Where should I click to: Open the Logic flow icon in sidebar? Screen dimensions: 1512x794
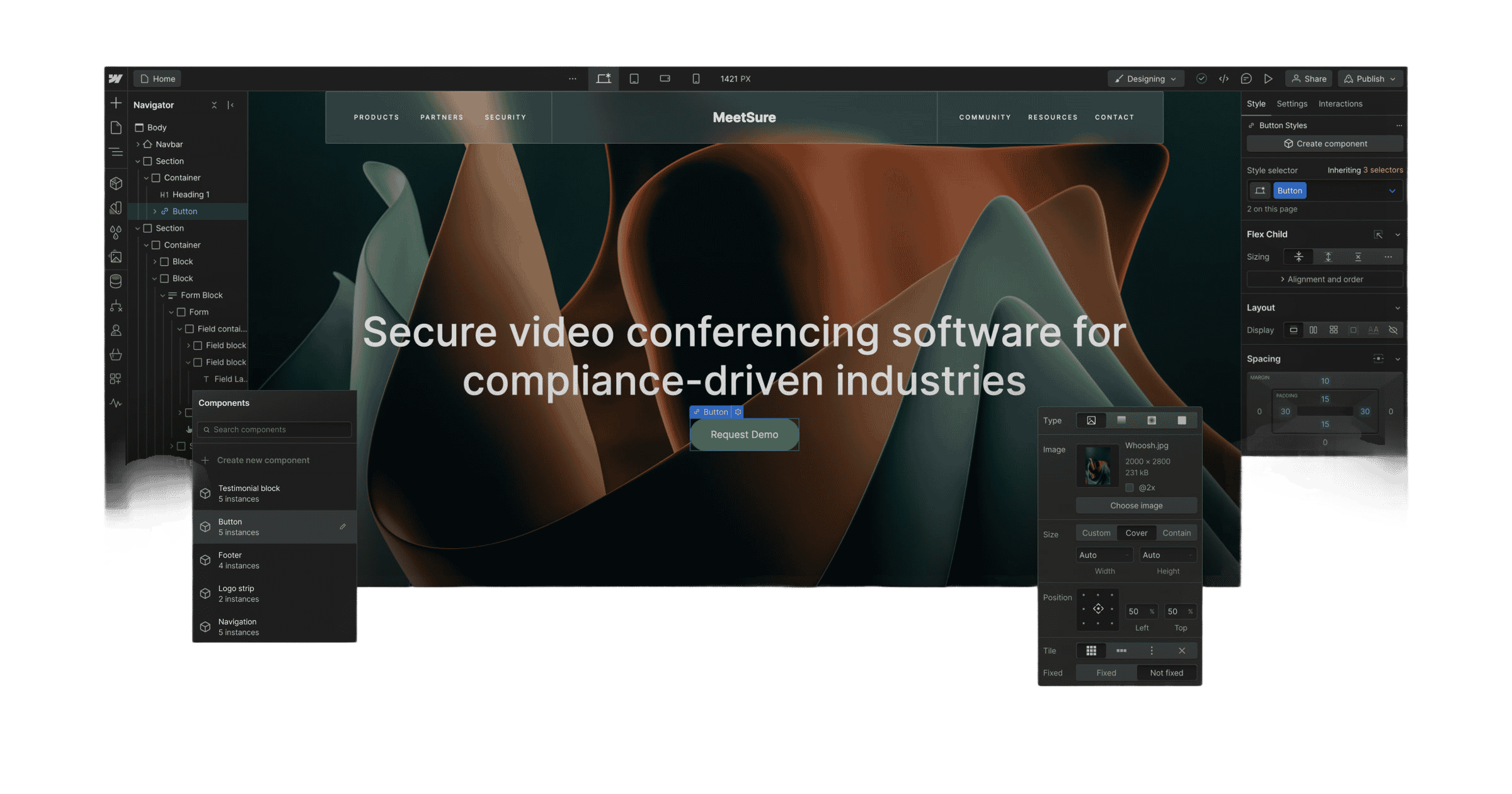tap(116, 306)
